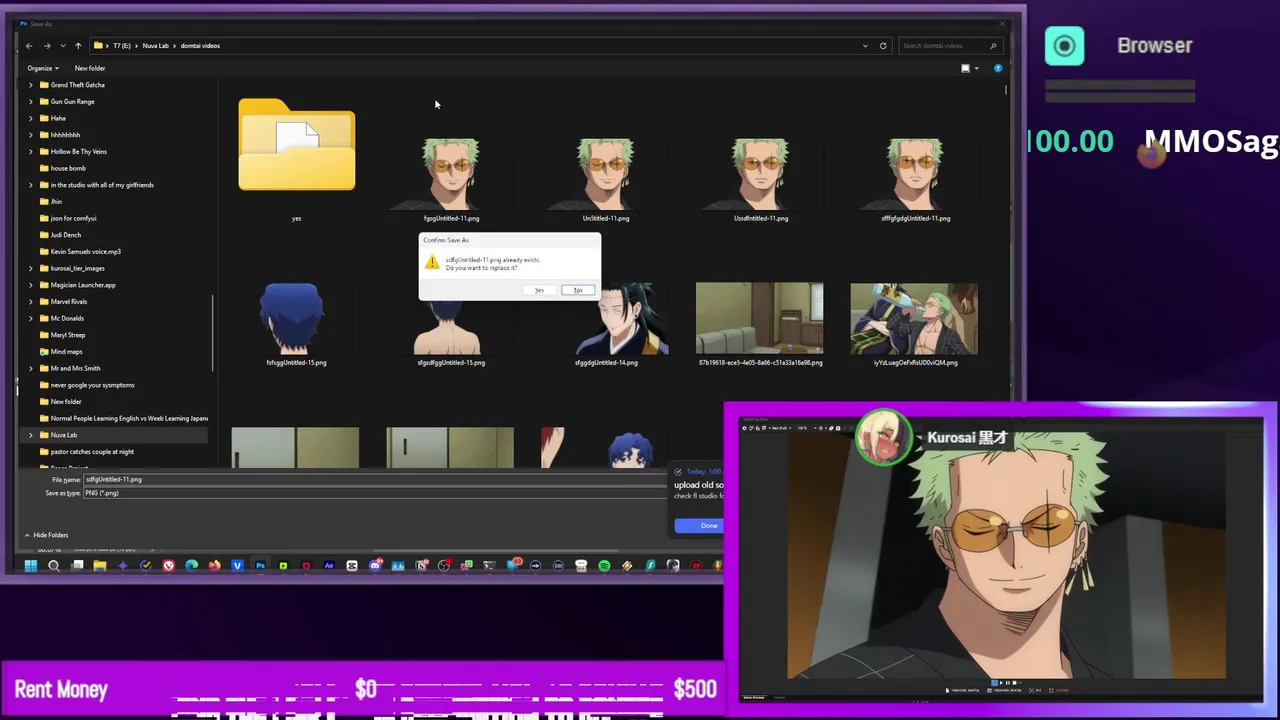Click 'Nuva Lab' in the address path

[155, 45]
